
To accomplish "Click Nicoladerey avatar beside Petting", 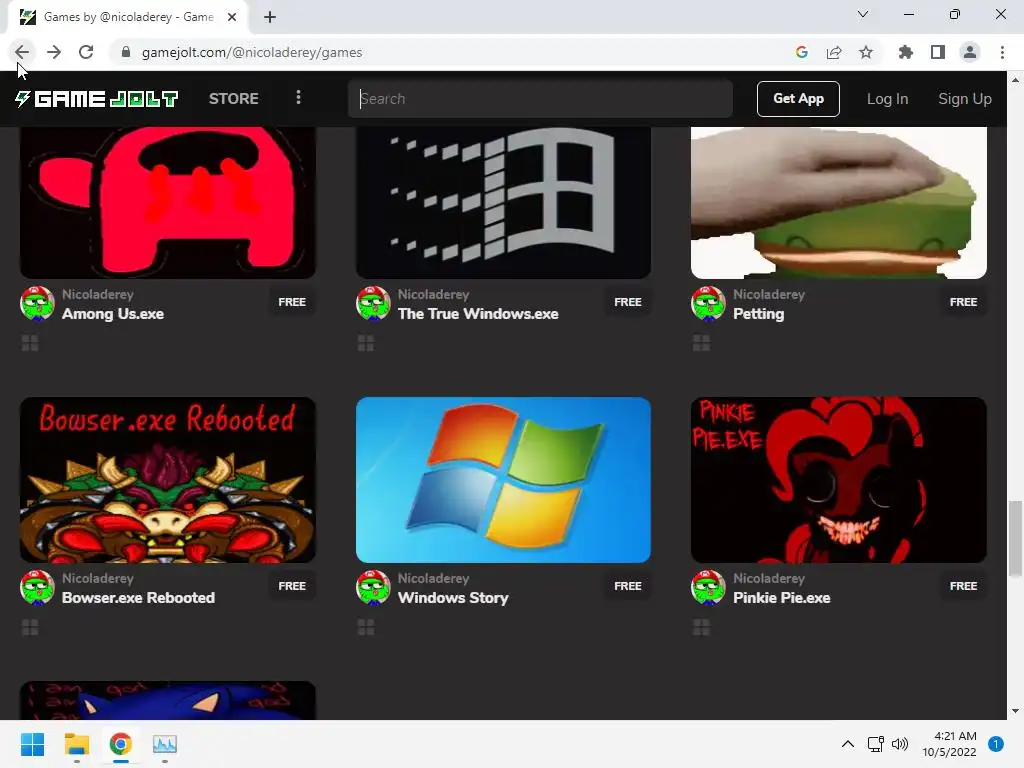I will [x=708, y=303].
